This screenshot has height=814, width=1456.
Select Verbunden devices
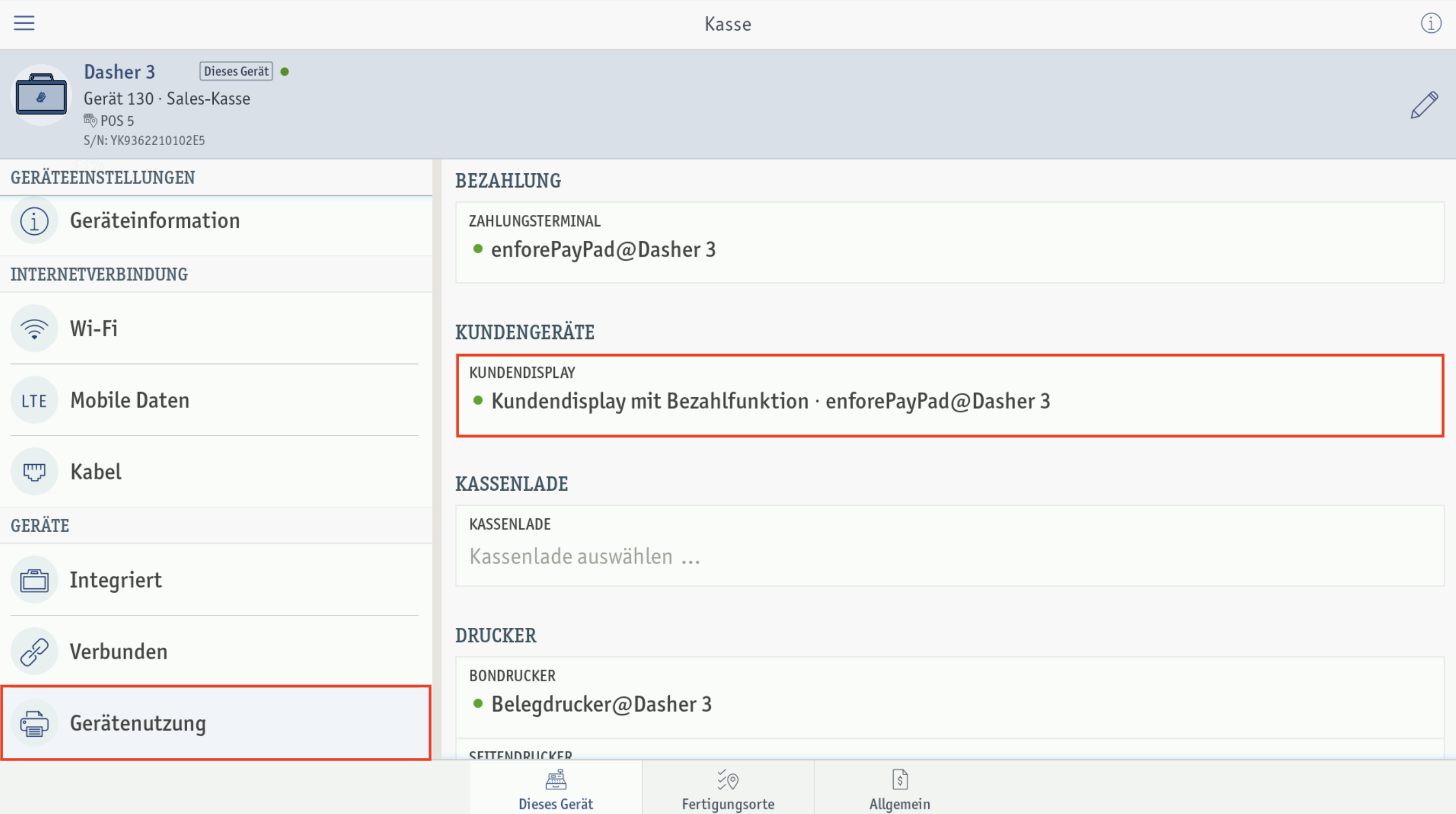pyautogui.click(x=216, y=651)
